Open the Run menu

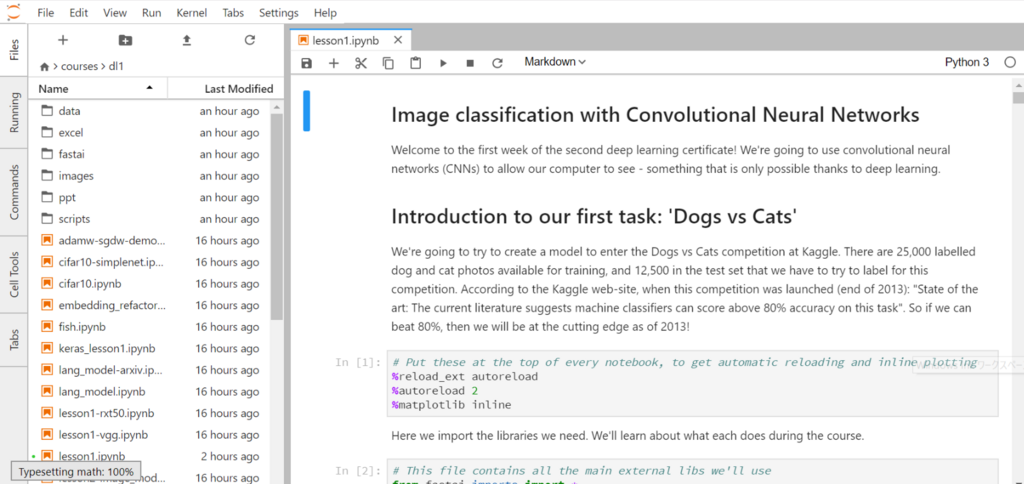(152, 12)
